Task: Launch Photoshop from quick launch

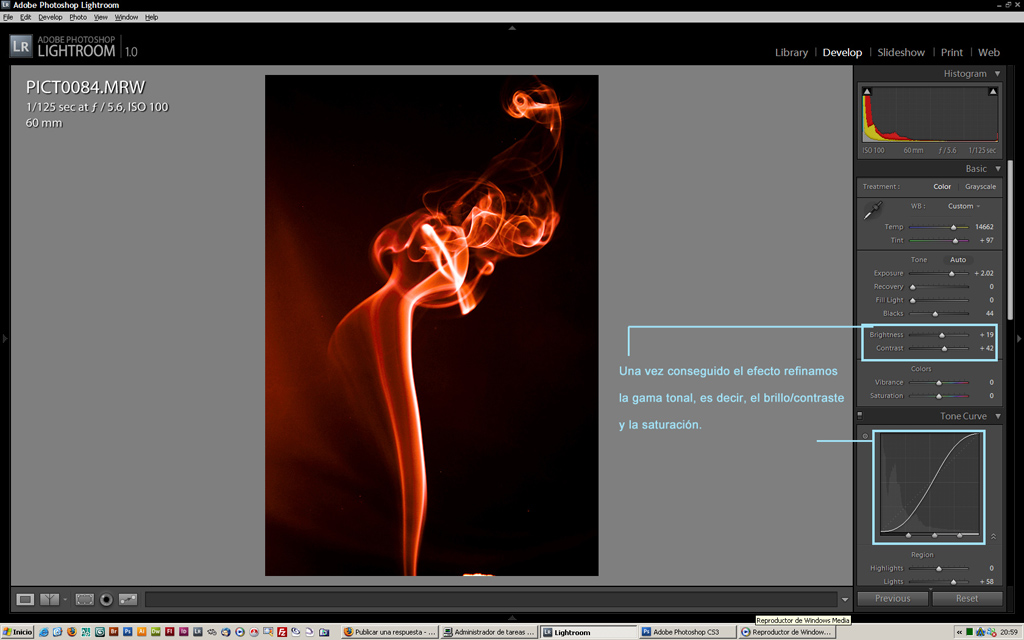Action: 127,632
